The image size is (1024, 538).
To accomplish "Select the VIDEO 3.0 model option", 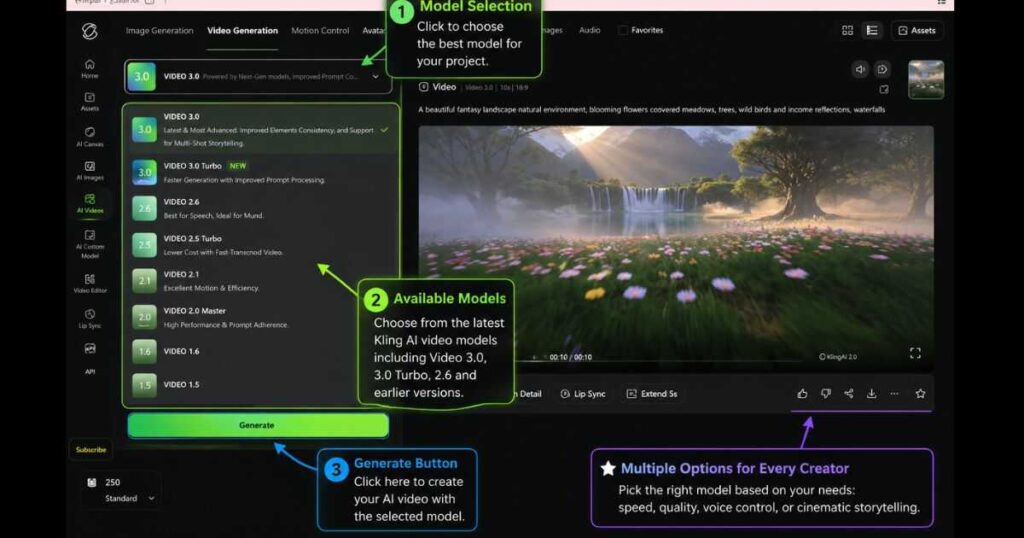I will click(x=261, y=129).
